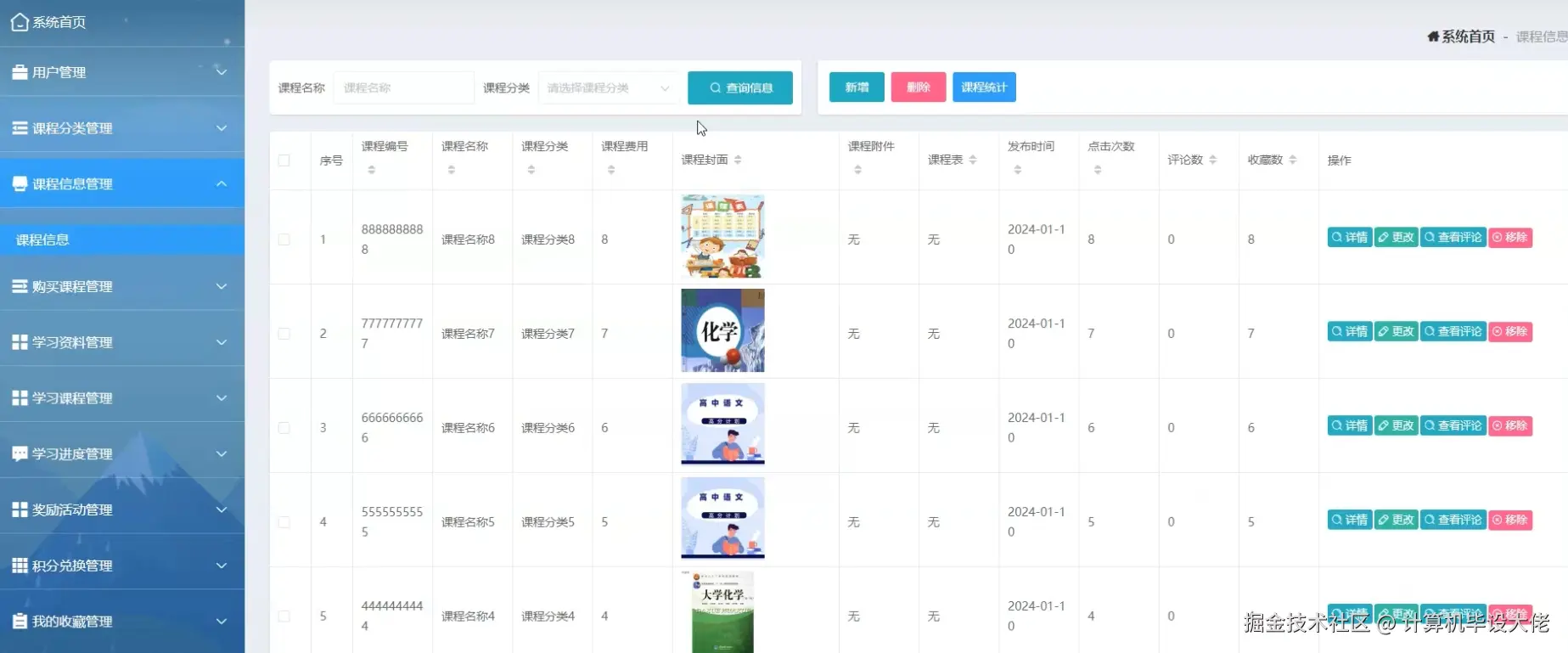The width and height of the screenshot is (1568, 653).
Task: Sort by 课程分类 column sort arrows
Action: click(x=531, y=170)
